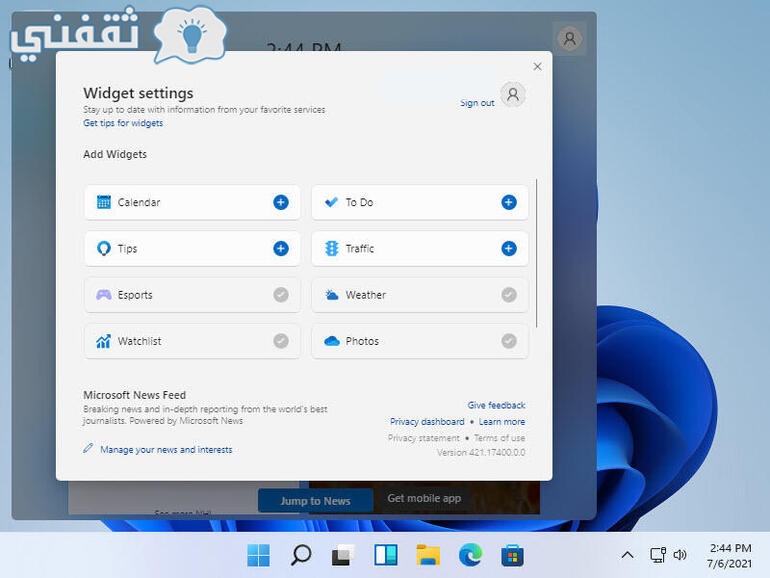
Task: Click the pencil icon beside Manage news
Action: (88, 448)
